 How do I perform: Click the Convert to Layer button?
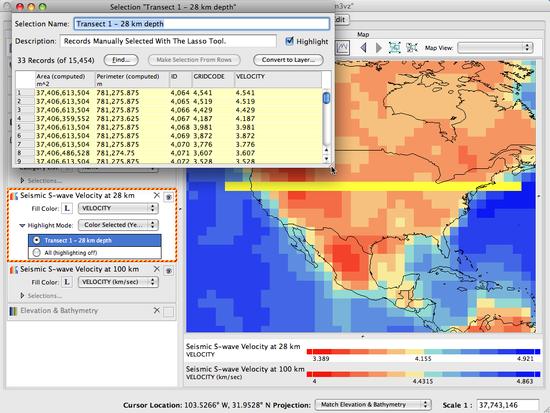[x=288, y=60]
